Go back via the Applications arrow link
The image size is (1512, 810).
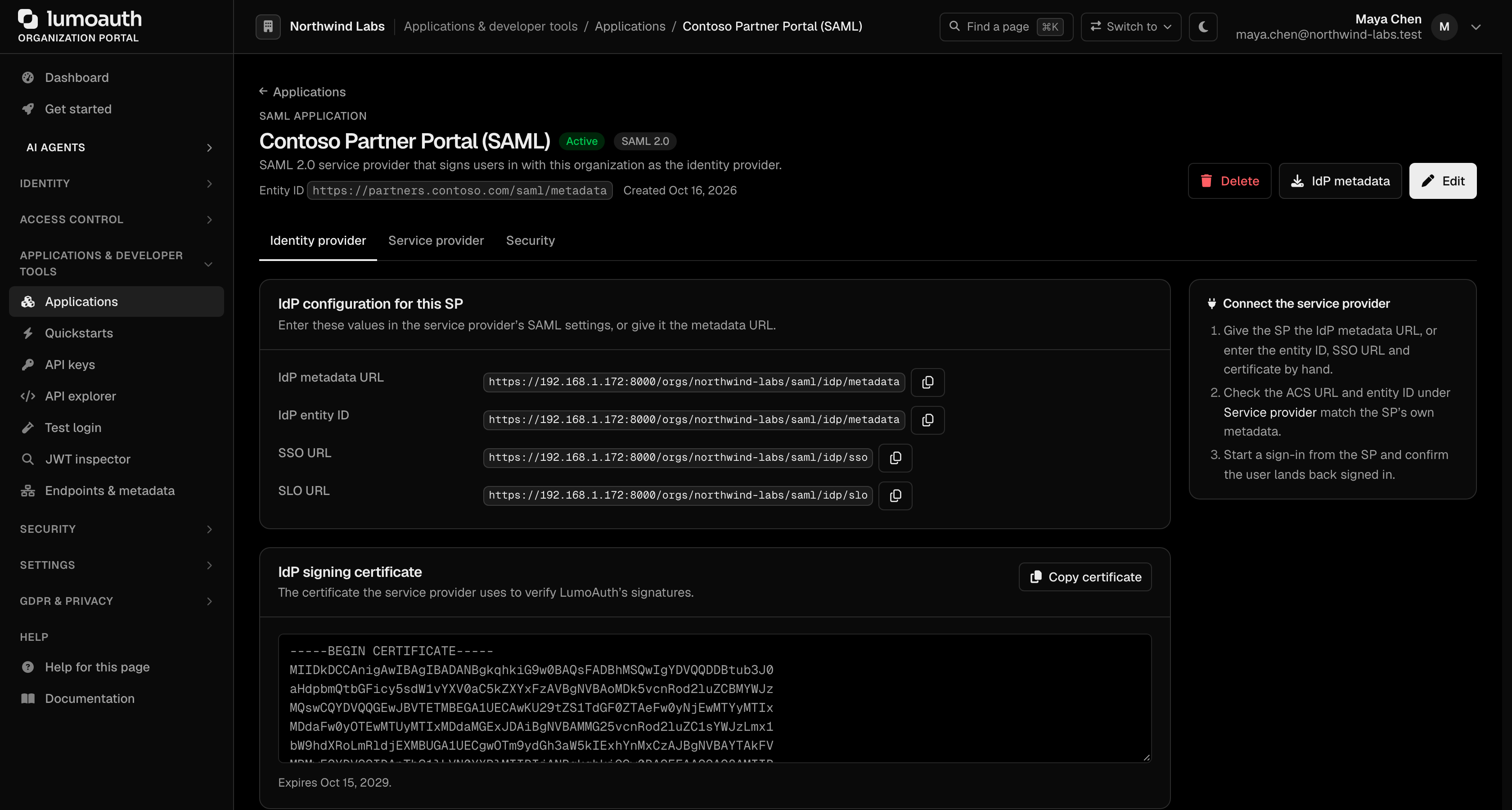coord(302,92)
